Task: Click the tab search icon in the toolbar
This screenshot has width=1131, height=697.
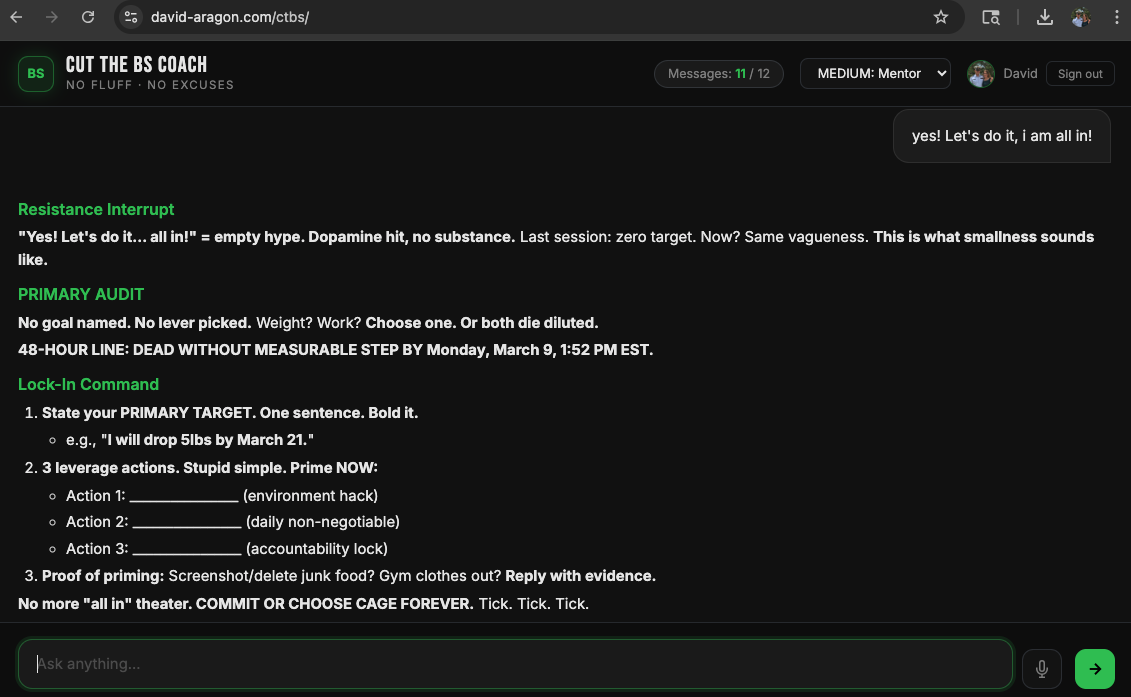Action: click(991, 17)
